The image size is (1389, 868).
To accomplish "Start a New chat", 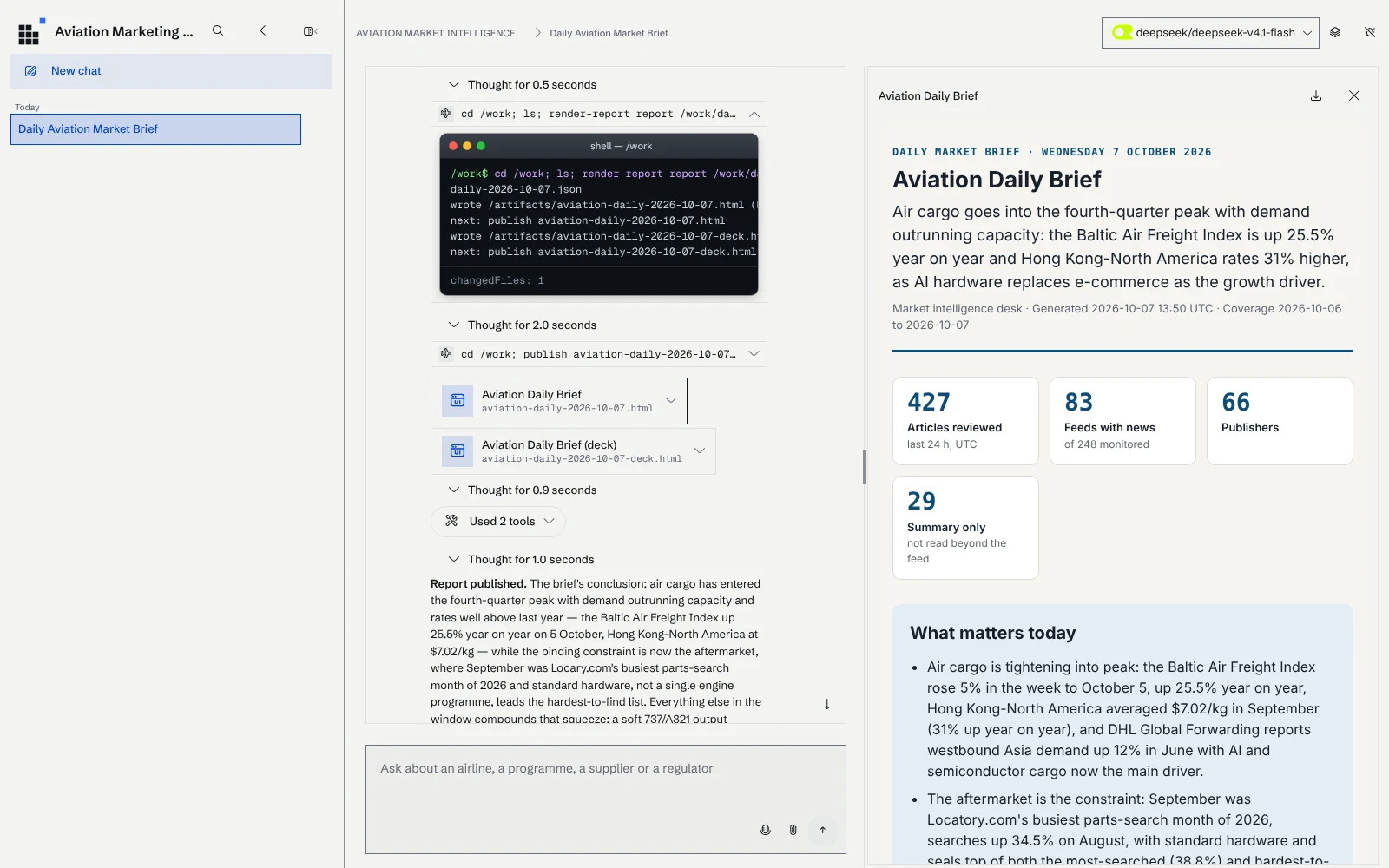I will point(171,71).
